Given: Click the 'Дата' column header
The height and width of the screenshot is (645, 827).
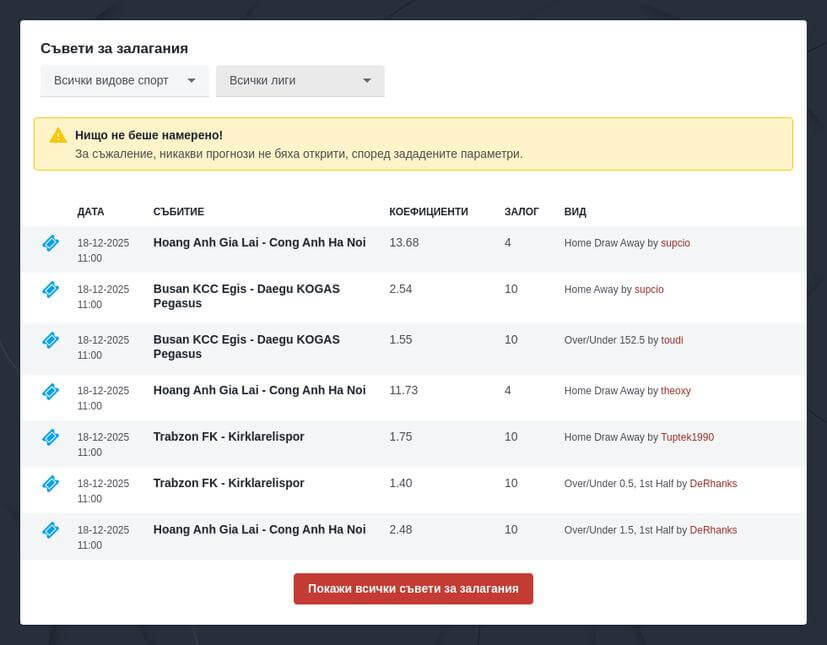Looking at the screenshot, I should point(90,212).
